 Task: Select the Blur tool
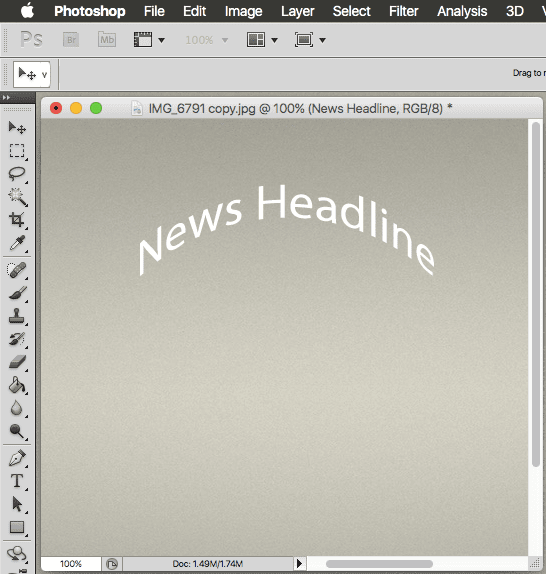click(x=17, y=408)
